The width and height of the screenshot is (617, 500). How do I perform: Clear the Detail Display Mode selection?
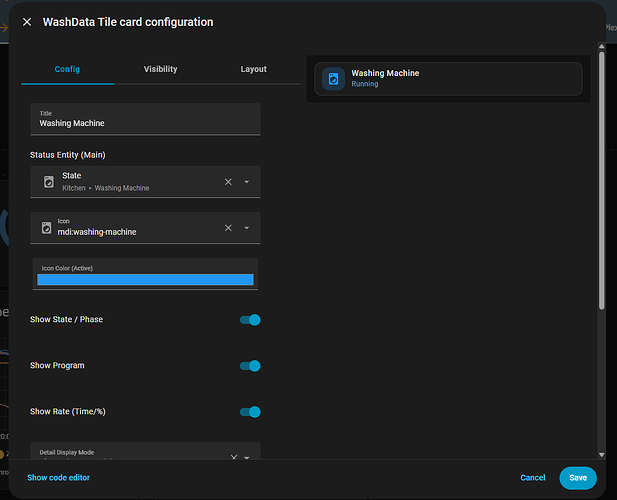pyautogui.click(x=234, y=457)
